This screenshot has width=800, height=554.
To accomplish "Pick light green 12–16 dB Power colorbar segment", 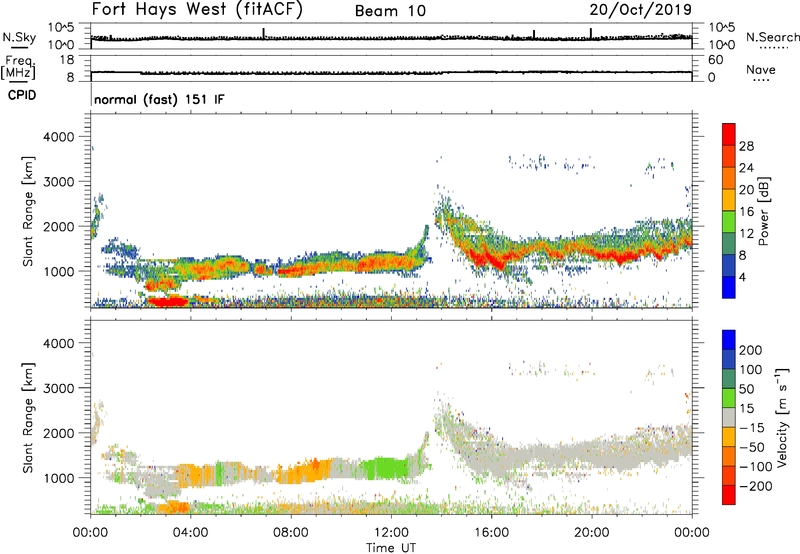I will point(729,222).
